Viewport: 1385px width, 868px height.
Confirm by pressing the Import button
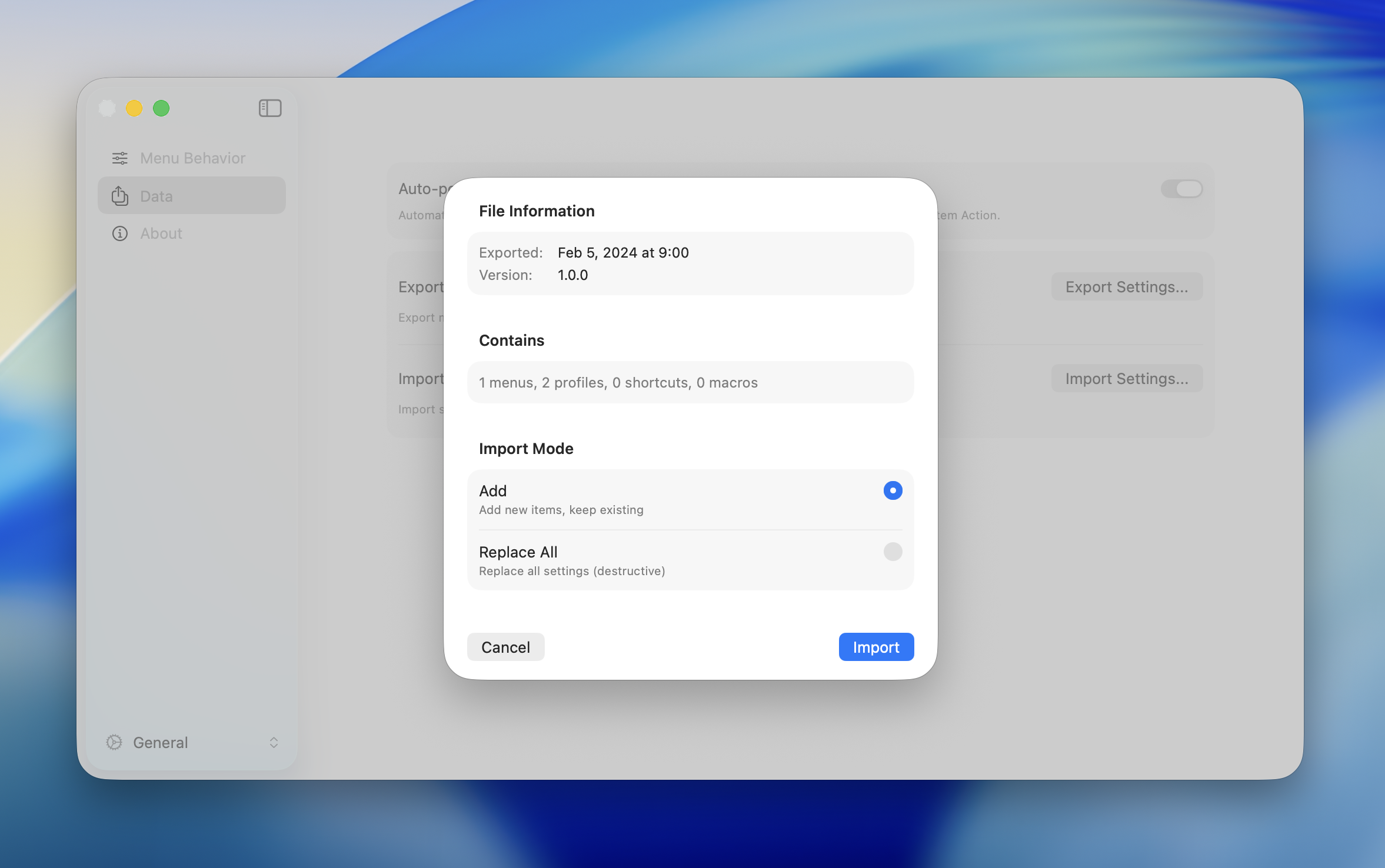[875, 646]
